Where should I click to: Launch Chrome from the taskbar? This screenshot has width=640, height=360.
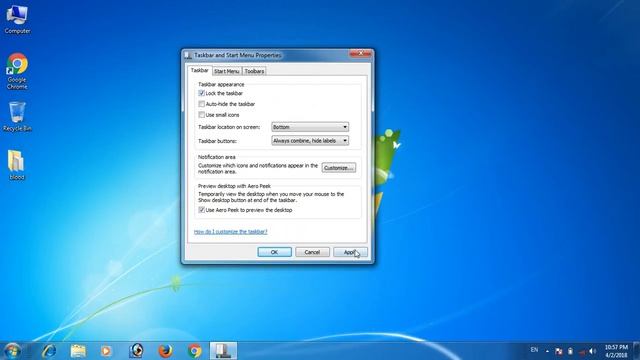[x=195, y=351]
